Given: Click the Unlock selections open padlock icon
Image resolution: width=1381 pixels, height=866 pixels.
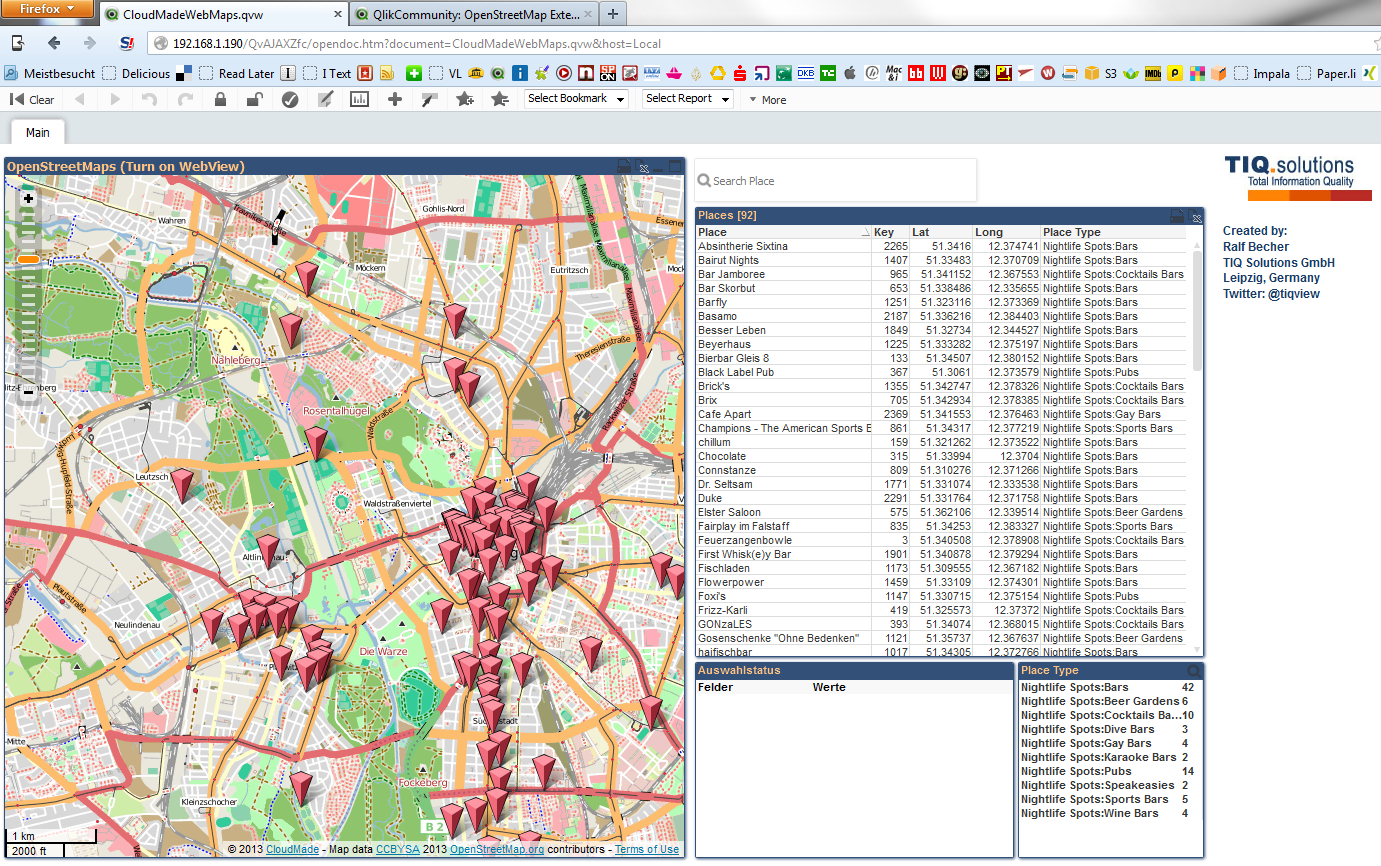Looking at the screenshot, I should click(x=254, y=99).
